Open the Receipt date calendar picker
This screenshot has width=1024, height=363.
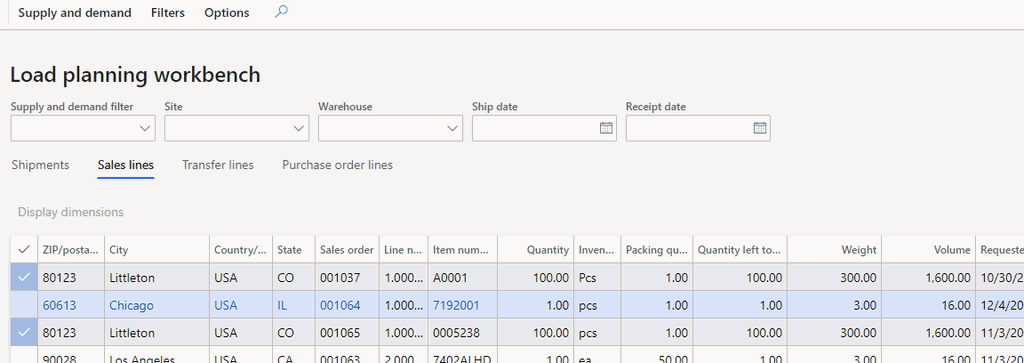(760, 128)
